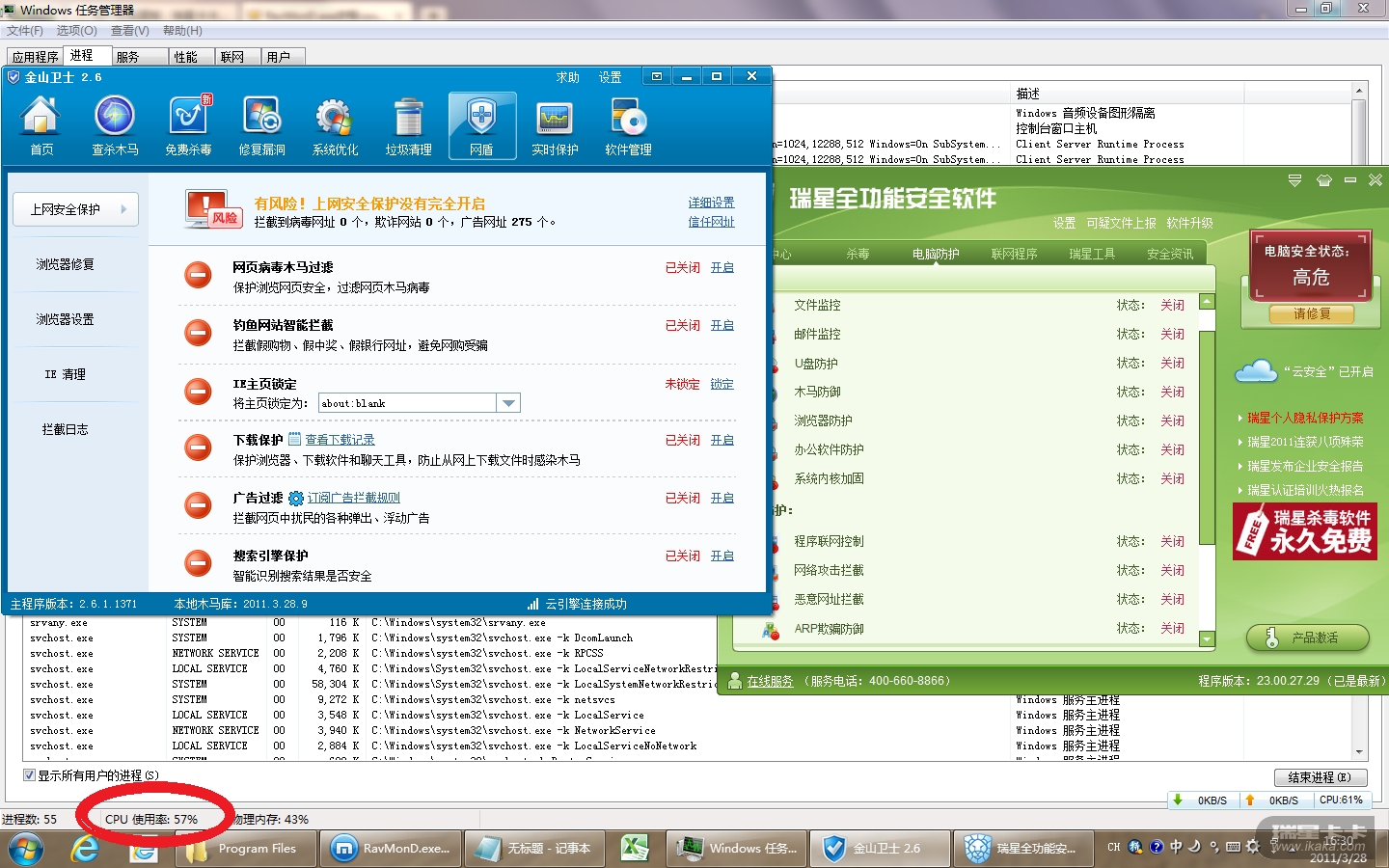Open 修复漏洞 vulnerability repair
1389x868 pixels.
[x=261, y=126]
